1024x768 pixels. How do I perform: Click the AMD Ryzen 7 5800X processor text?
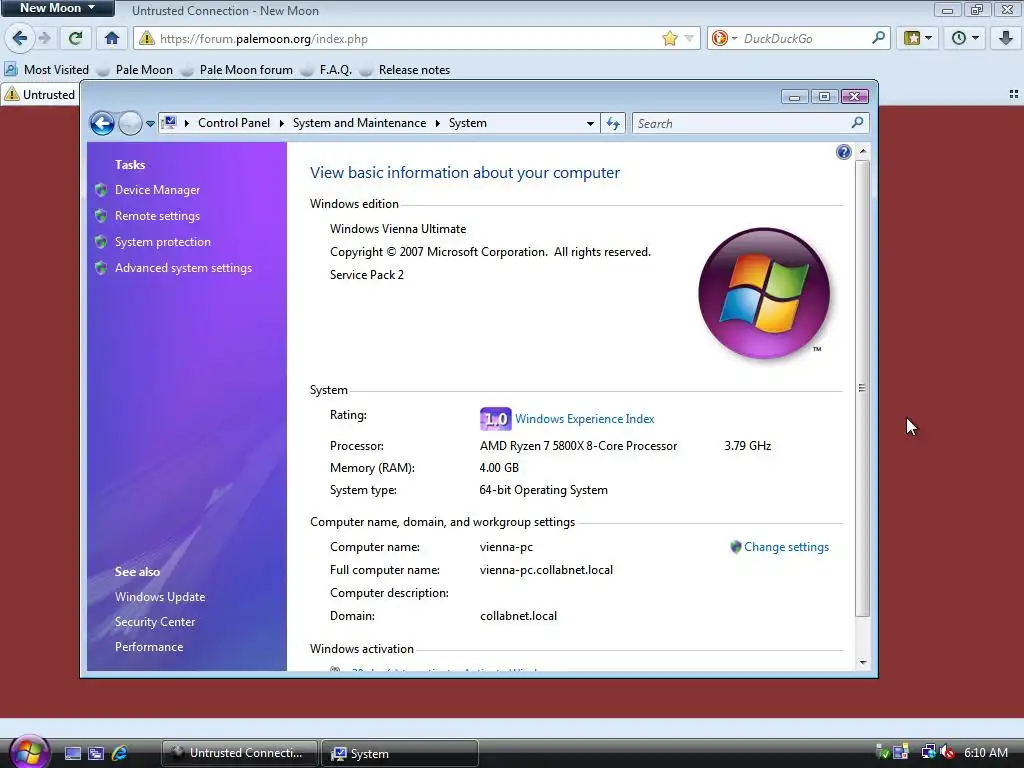pyautogui.click(x=578, y=446)
